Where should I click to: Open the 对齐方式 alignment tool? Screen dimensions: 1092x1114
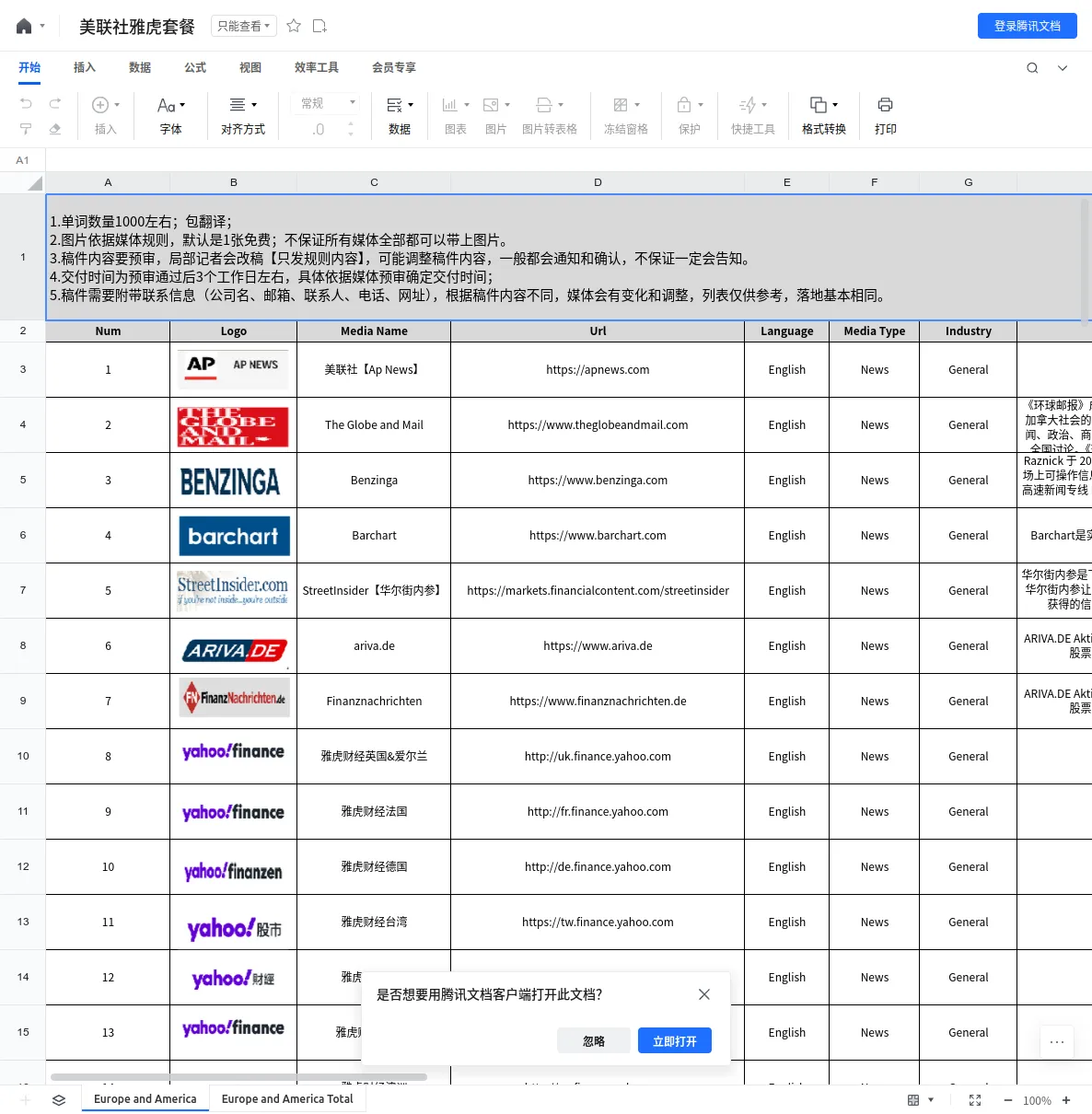243,115
